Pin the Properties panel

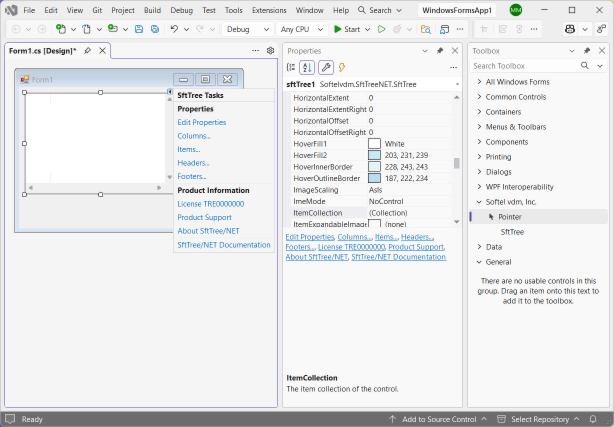pos(440,51)
